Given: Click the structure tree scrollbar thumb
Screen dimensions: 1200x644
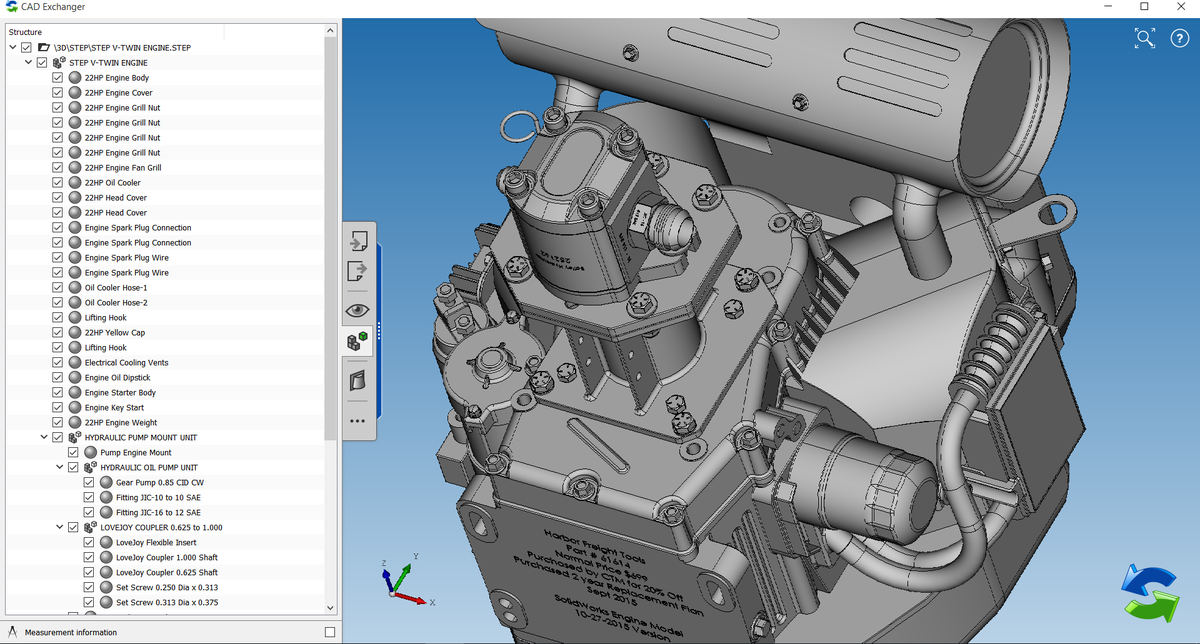Looking at the screenshot, I should point(331,240).
